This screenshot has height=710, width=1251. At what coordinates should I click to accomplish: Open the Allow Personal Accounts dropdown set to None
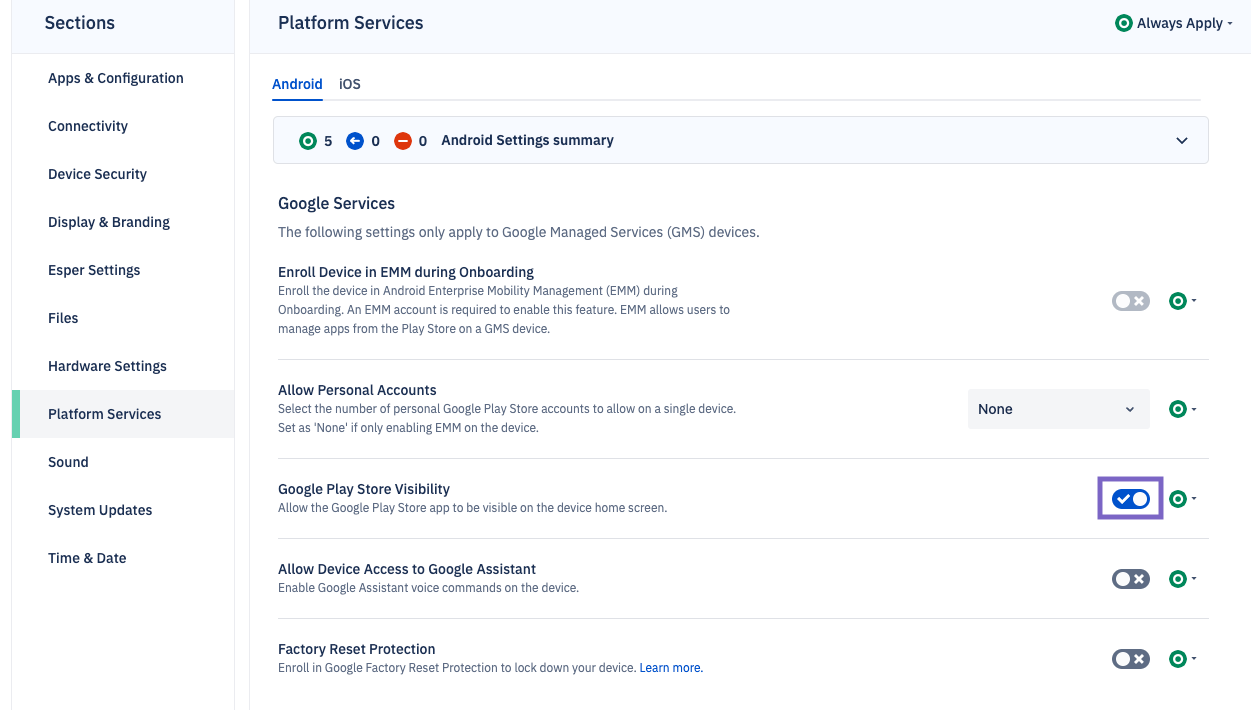(x=1058, y=408)
